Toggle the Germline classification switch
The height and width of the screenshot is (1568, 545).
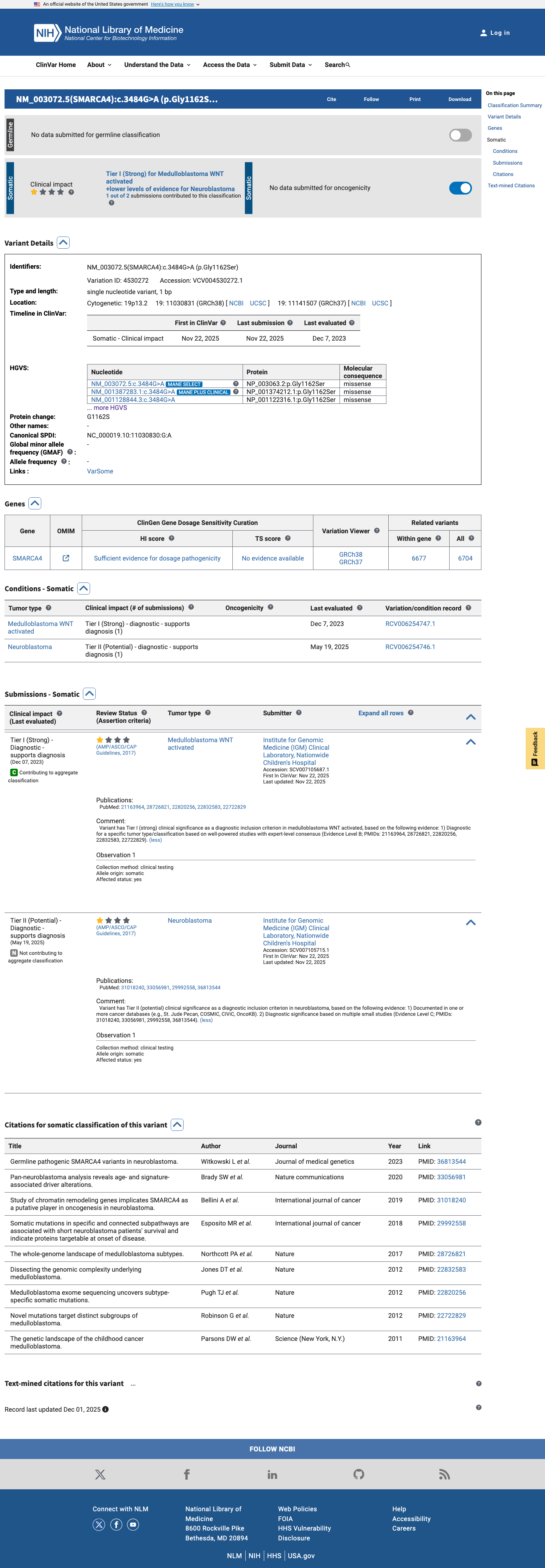[x=460, y=135]
